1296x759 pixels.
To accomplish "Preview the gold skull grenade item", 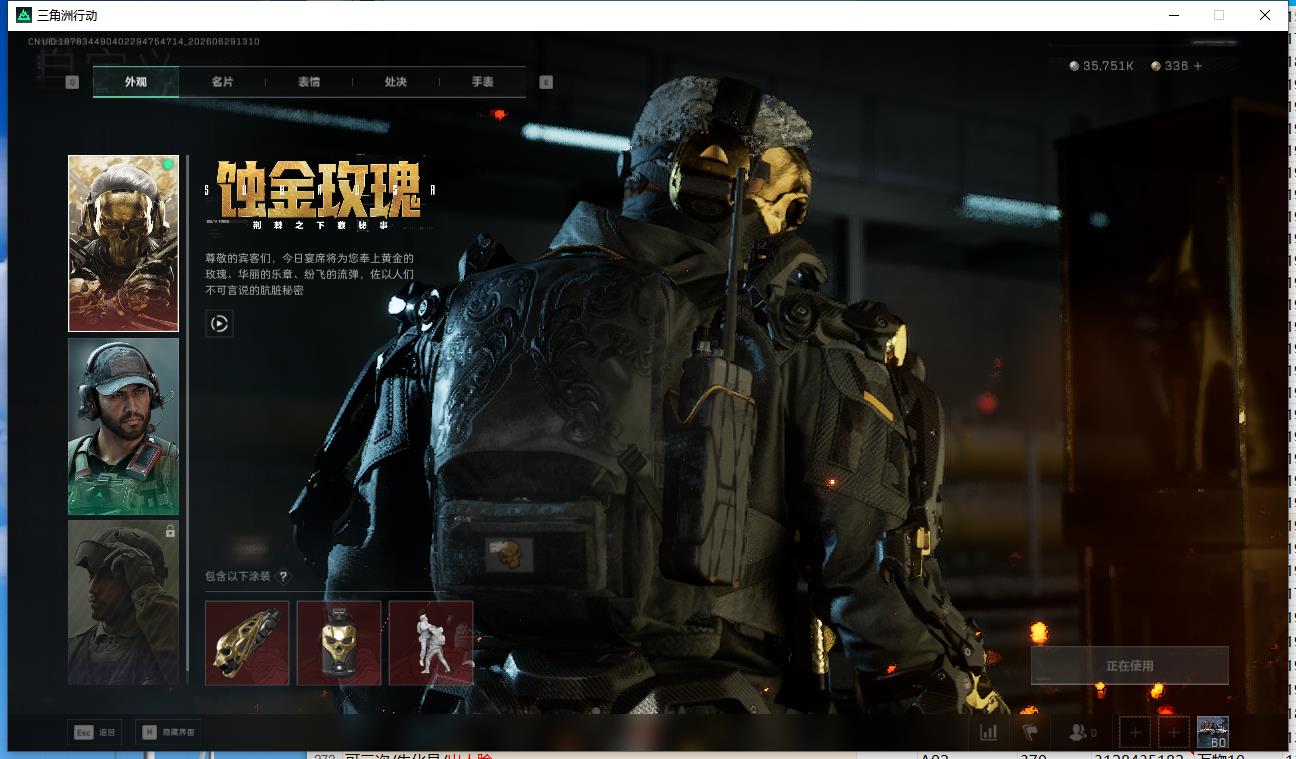I will (x=339, y=643).
